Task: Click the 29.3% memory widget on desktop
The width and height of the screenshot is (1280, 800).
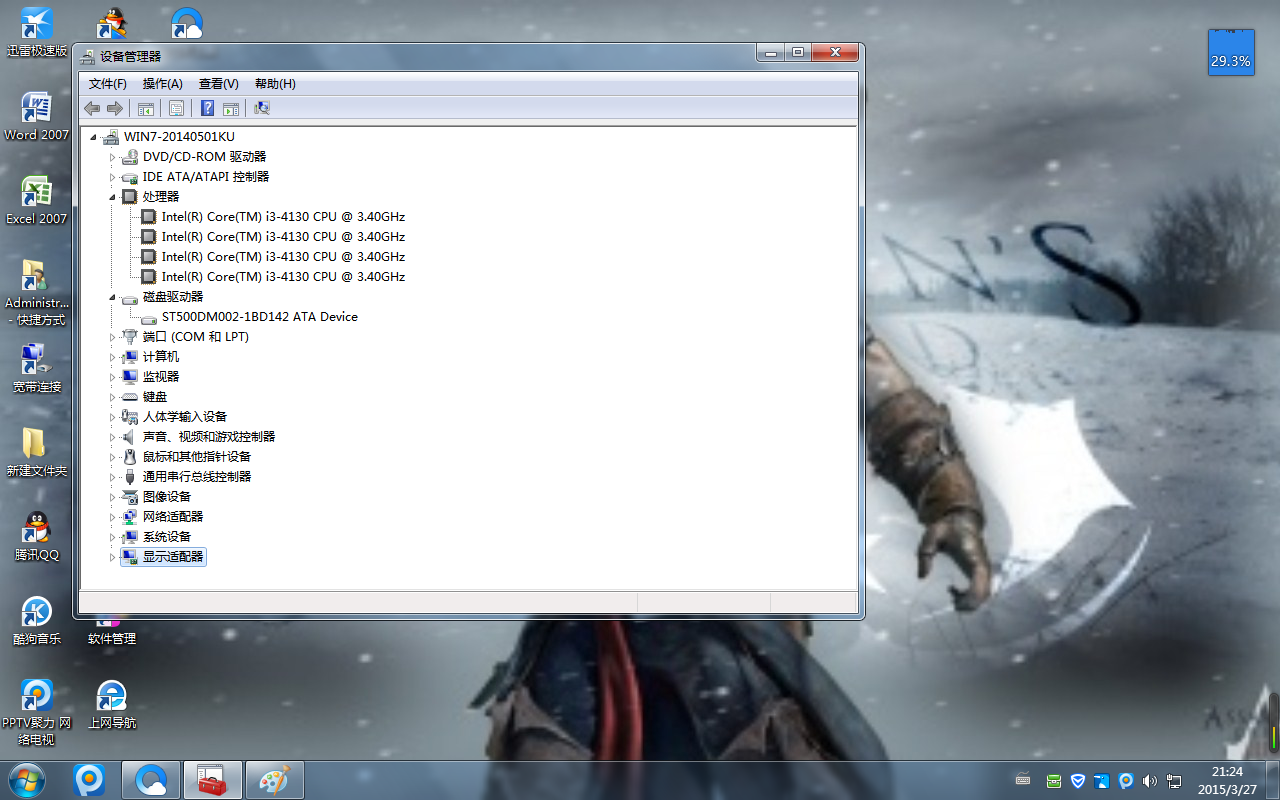Action: pyautogui.click(x=1230, y=52)
